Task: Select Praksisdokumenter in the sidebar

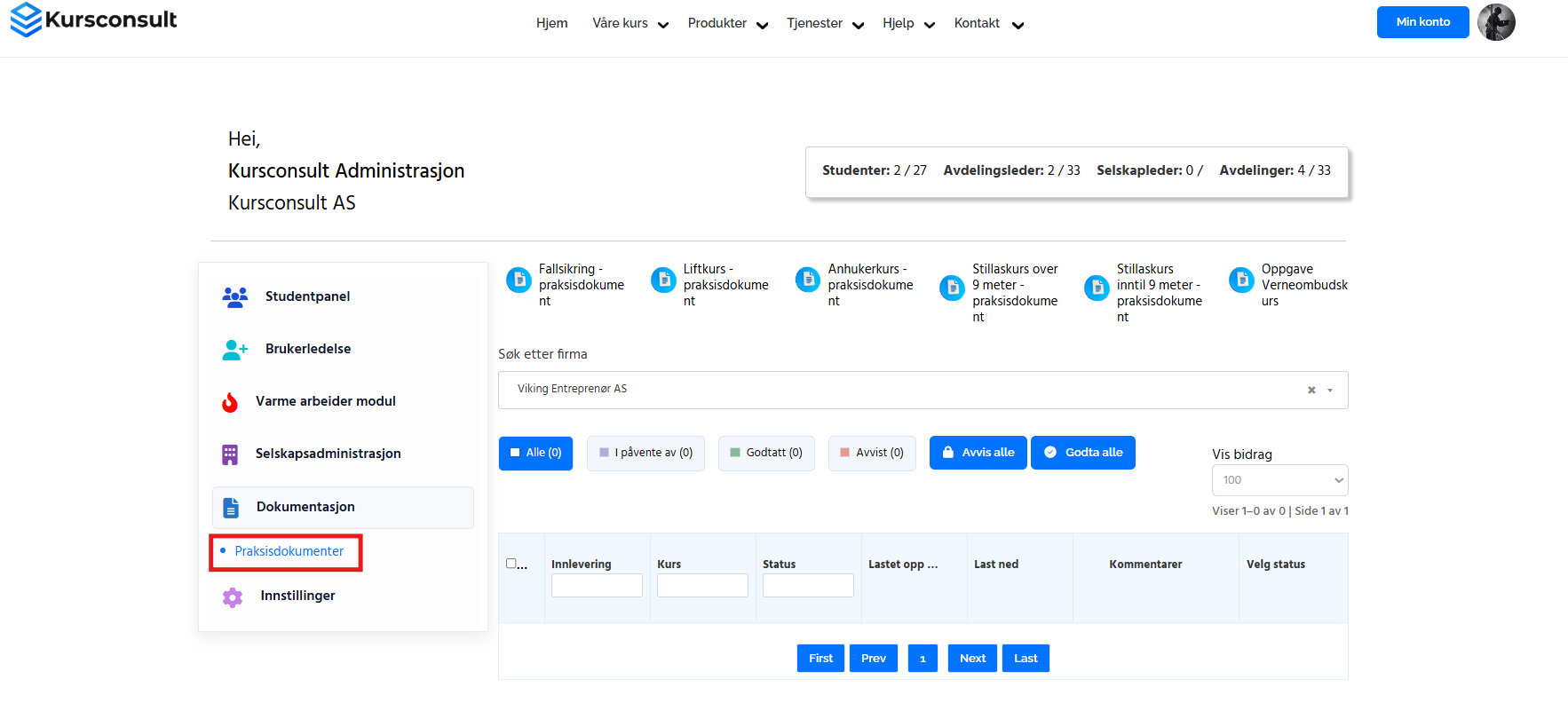Action: (x=289, y=551)
